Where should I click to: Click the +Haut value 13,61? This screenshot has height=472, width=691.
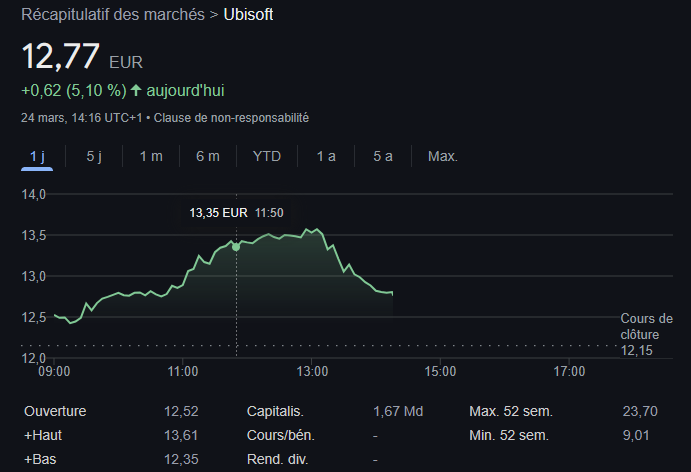point(181,435)
